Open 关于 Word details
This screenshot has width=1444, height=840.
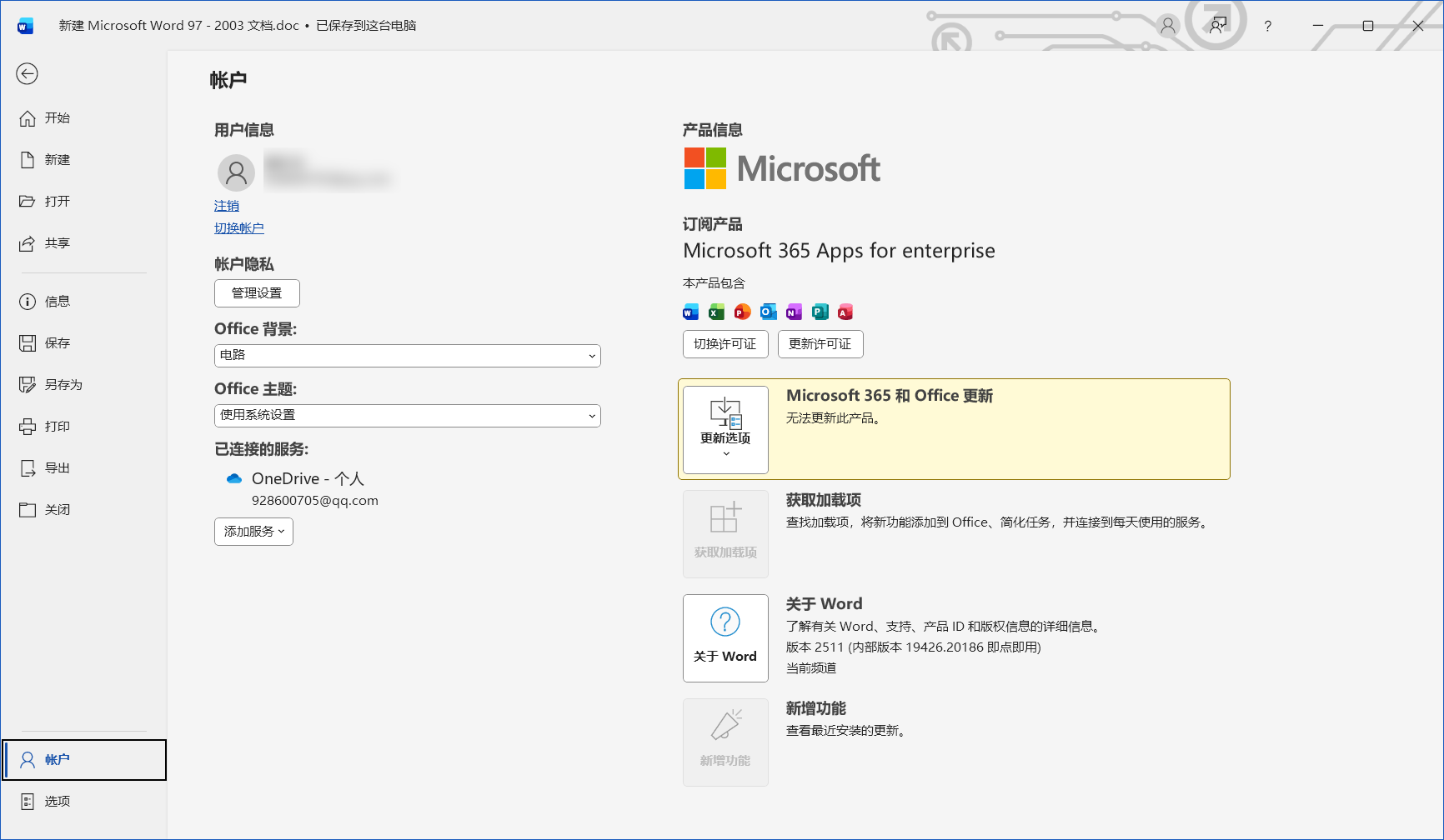(725, 637)
